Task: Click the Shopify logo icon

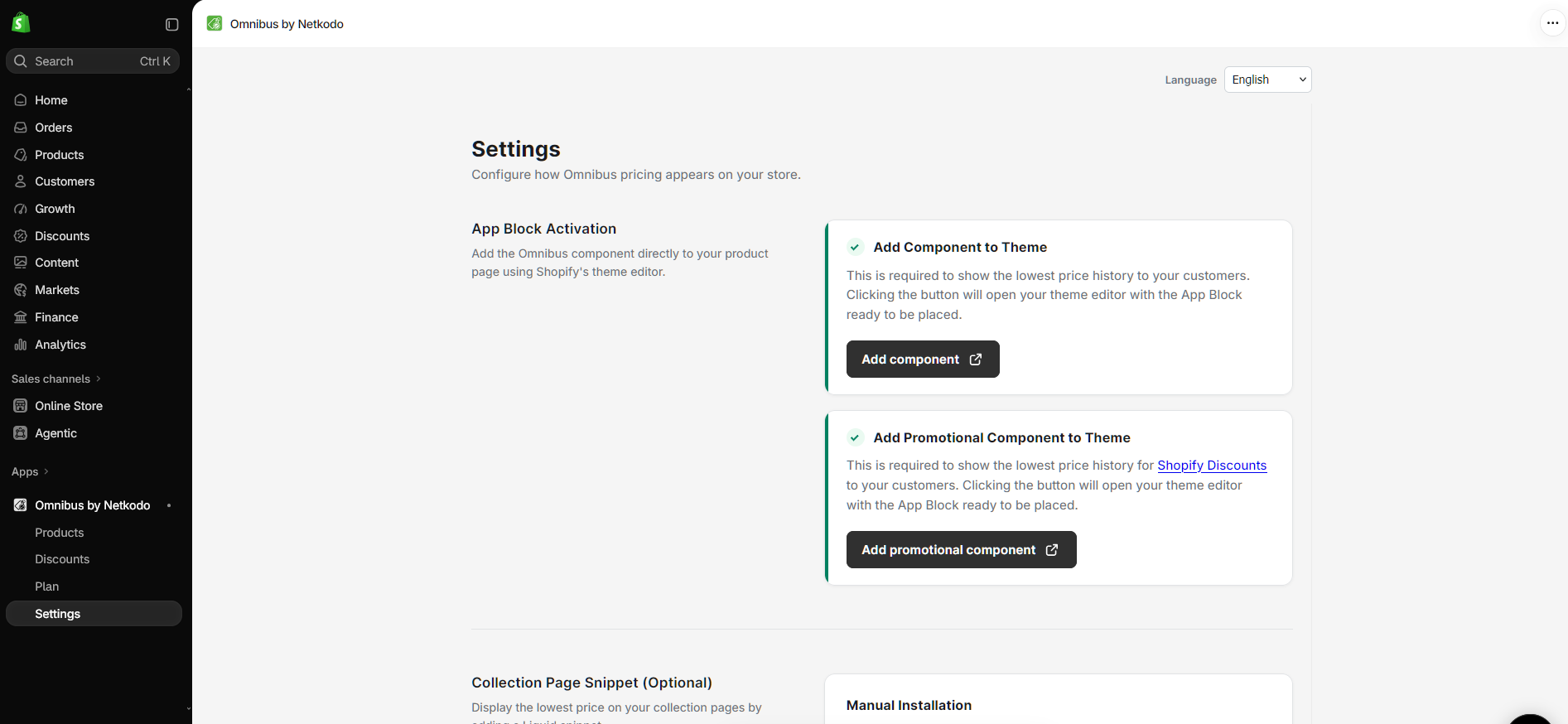Action: pos(21,23)
